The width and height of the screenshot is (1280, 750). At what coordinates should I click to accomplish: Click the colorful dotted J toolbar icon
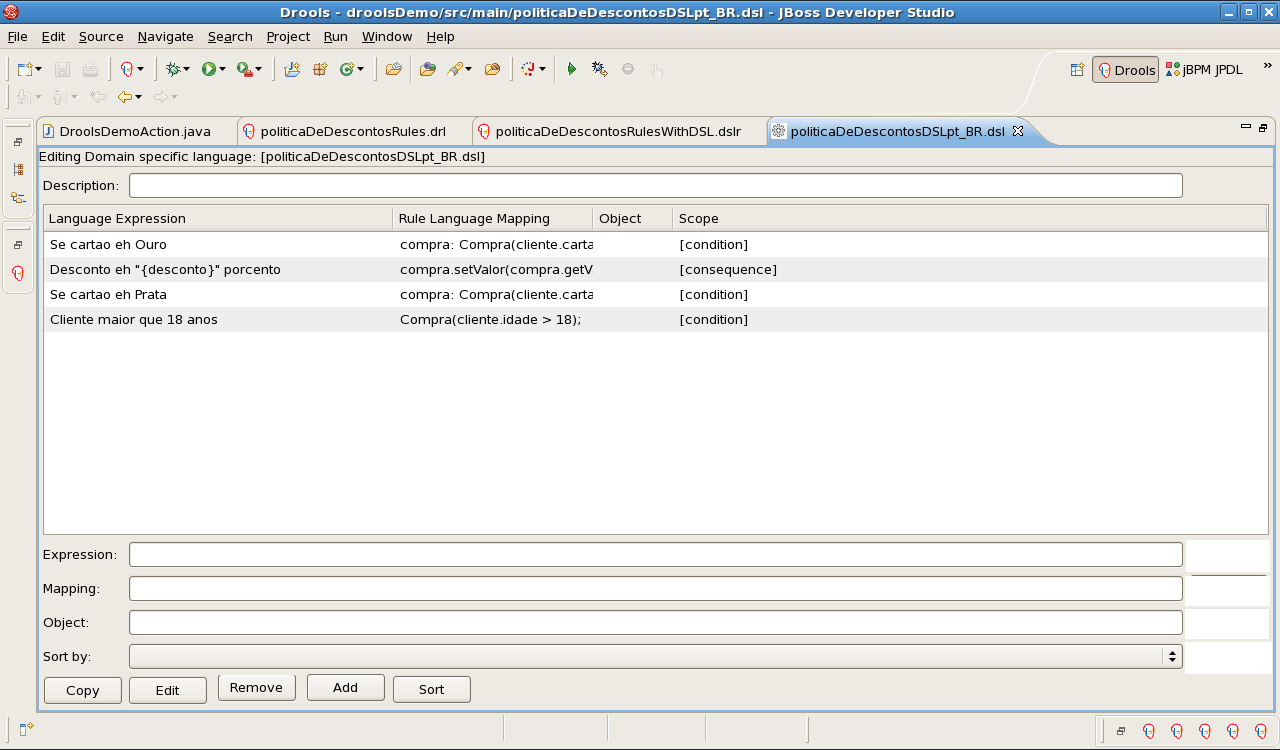[x=529, y=69]
